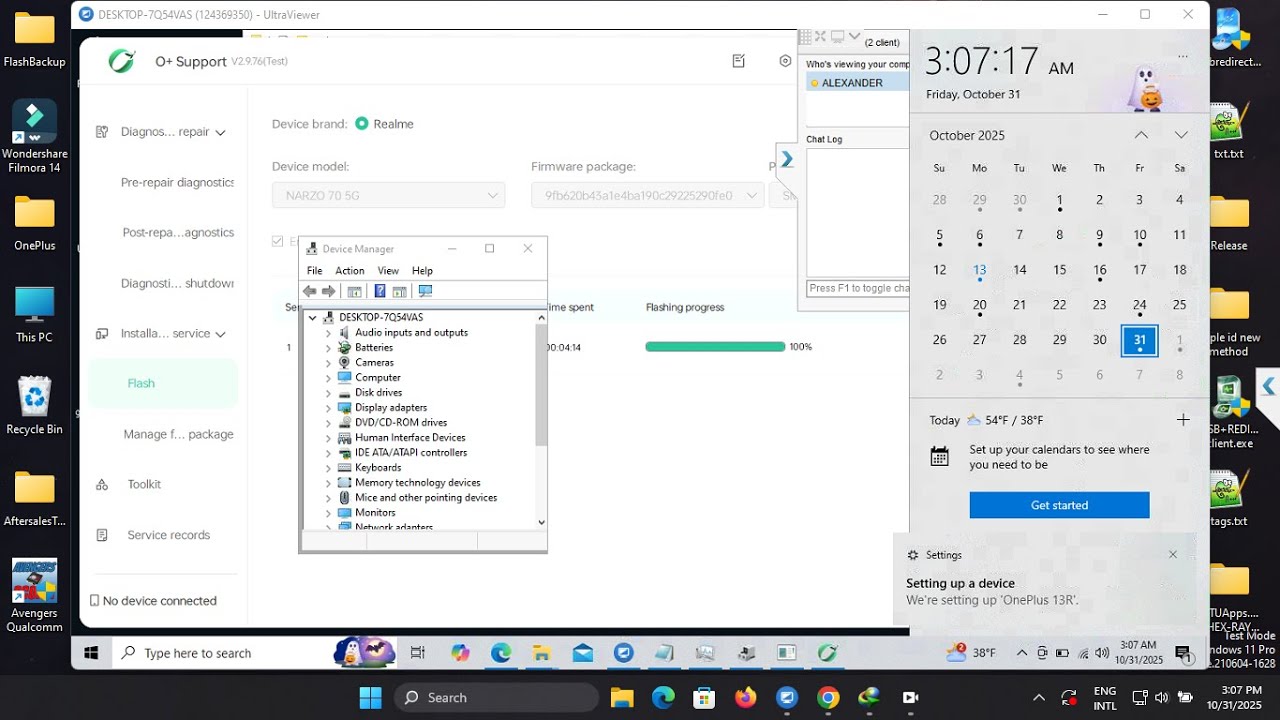Click O+ Support icon on remote taskbar
This screenshot has width=1280, height=720.
coord(828,653)
